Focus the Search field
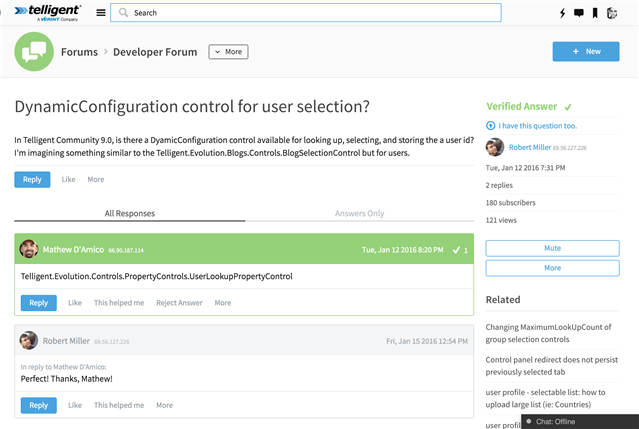This screenshot has height=429, width=639. [x=306, y=13]
